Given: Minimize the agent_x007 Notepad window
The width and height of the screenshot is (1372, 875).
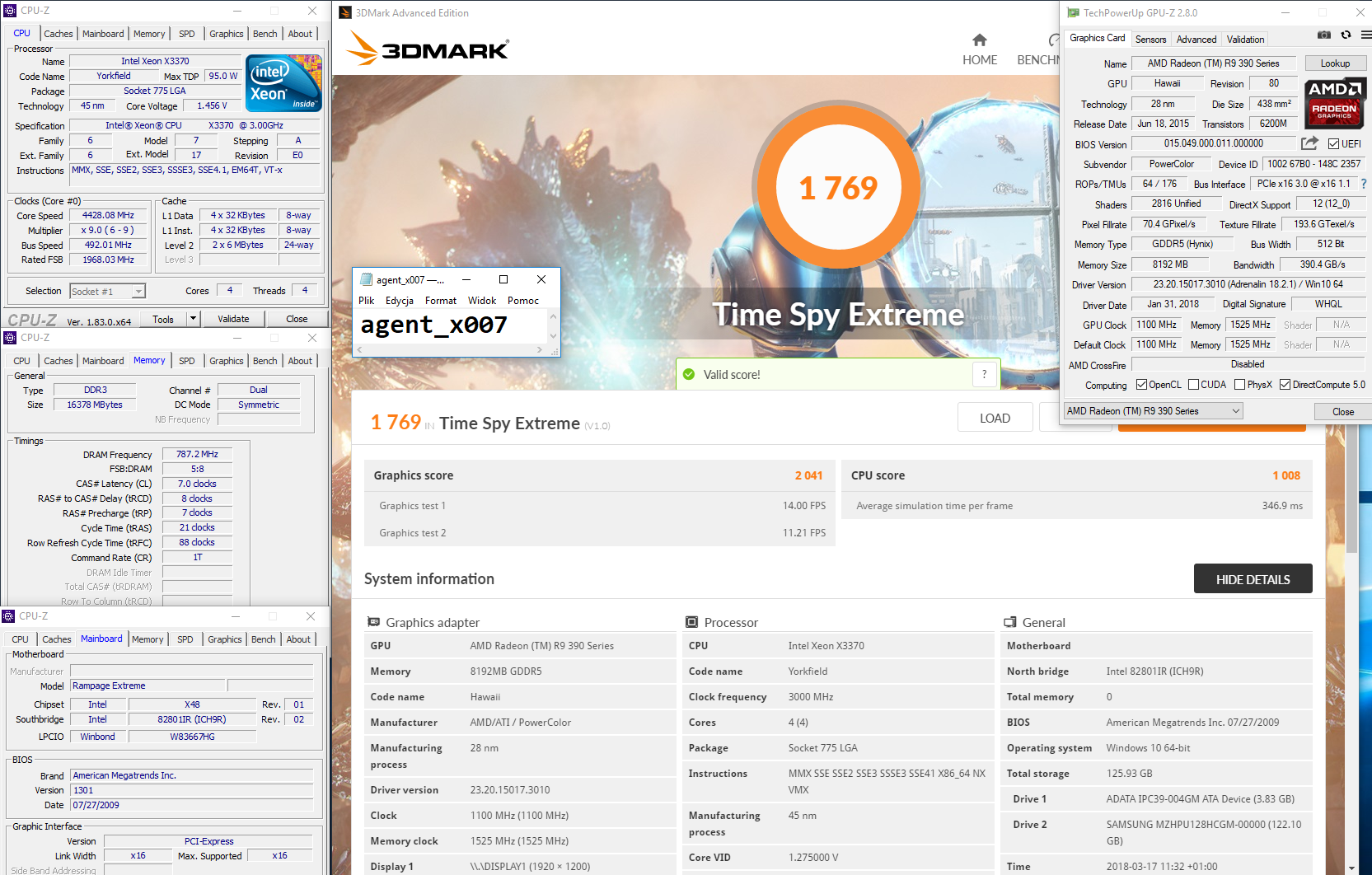Looking at the screenshot, I should (x=466, y=279).
